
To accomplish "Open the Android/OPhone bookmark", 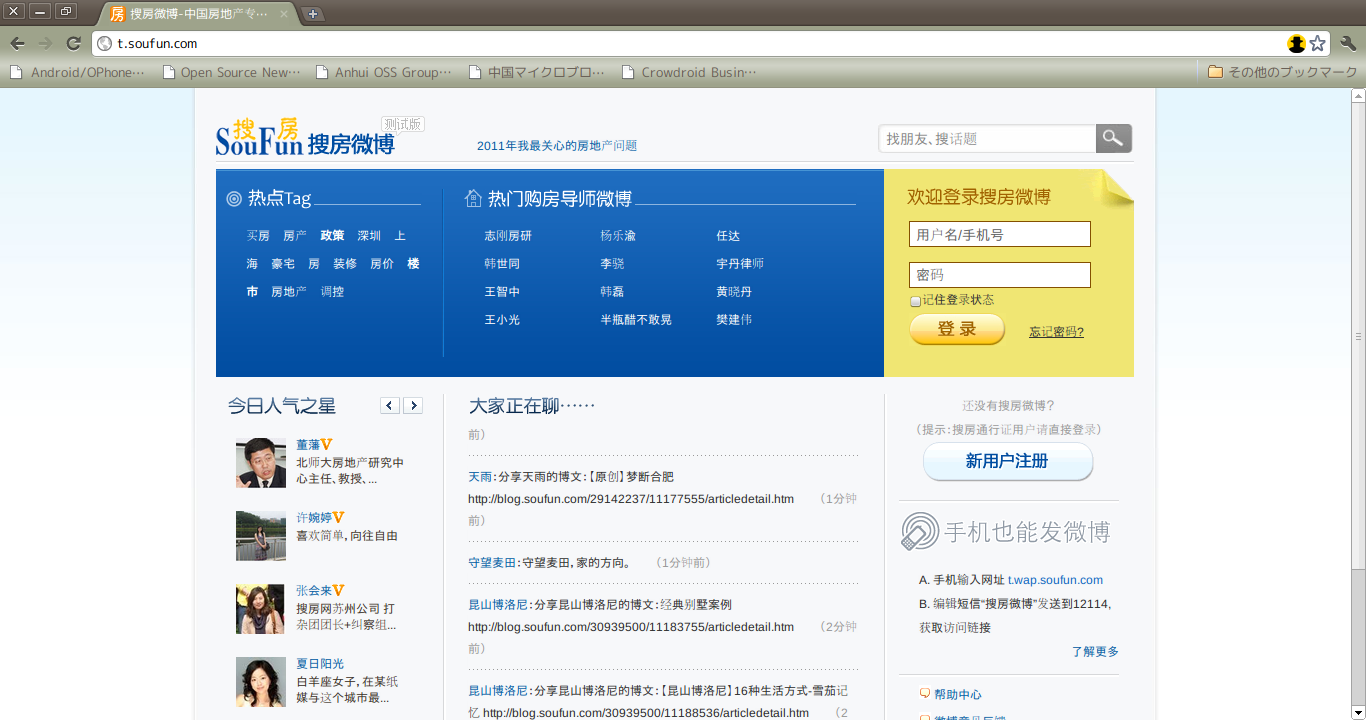I will click(x=78, y=72).
